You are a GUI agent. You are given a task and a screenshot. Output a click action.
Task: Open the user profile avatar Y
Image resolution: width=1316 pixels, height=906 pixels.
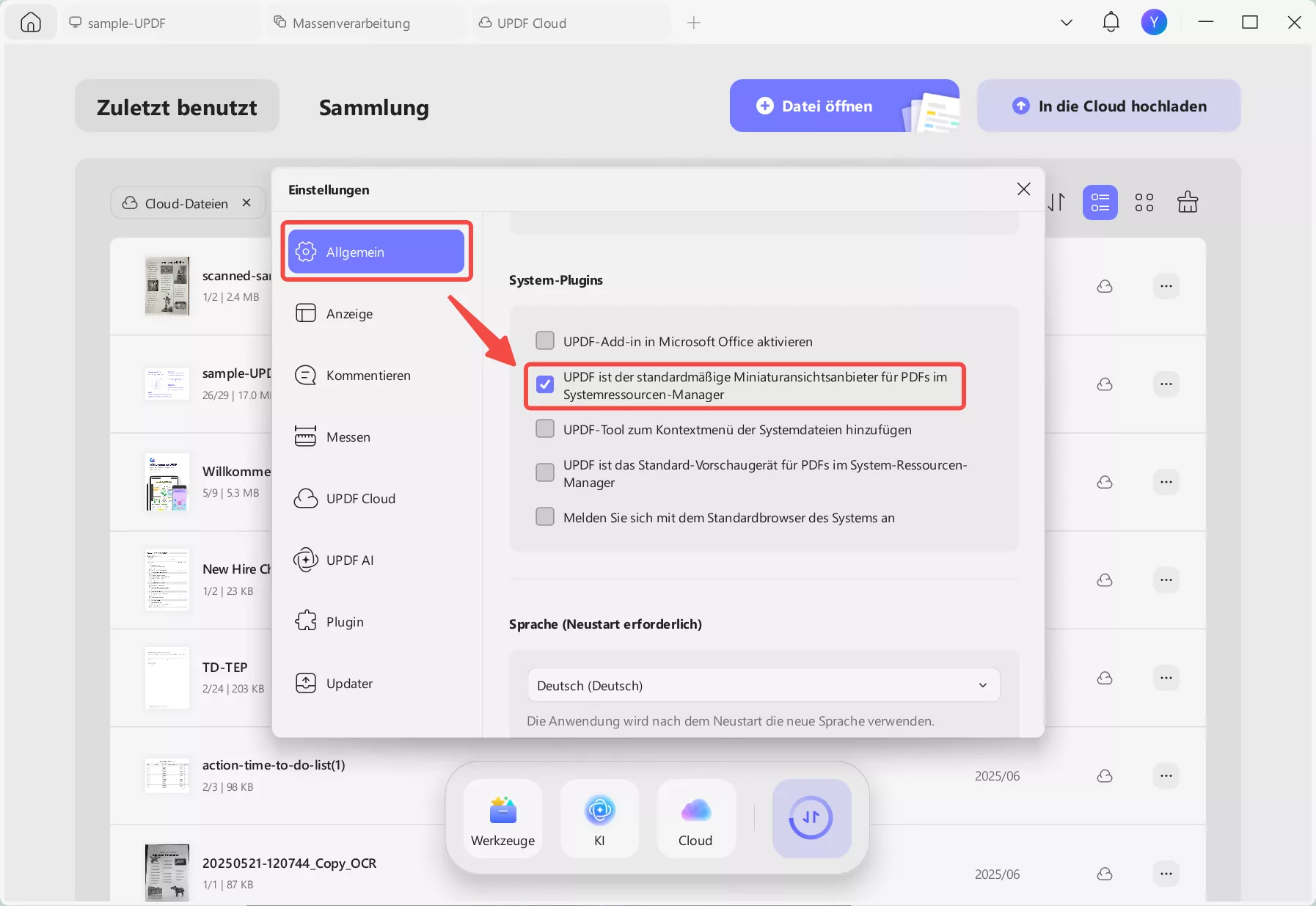[1154, 22]
